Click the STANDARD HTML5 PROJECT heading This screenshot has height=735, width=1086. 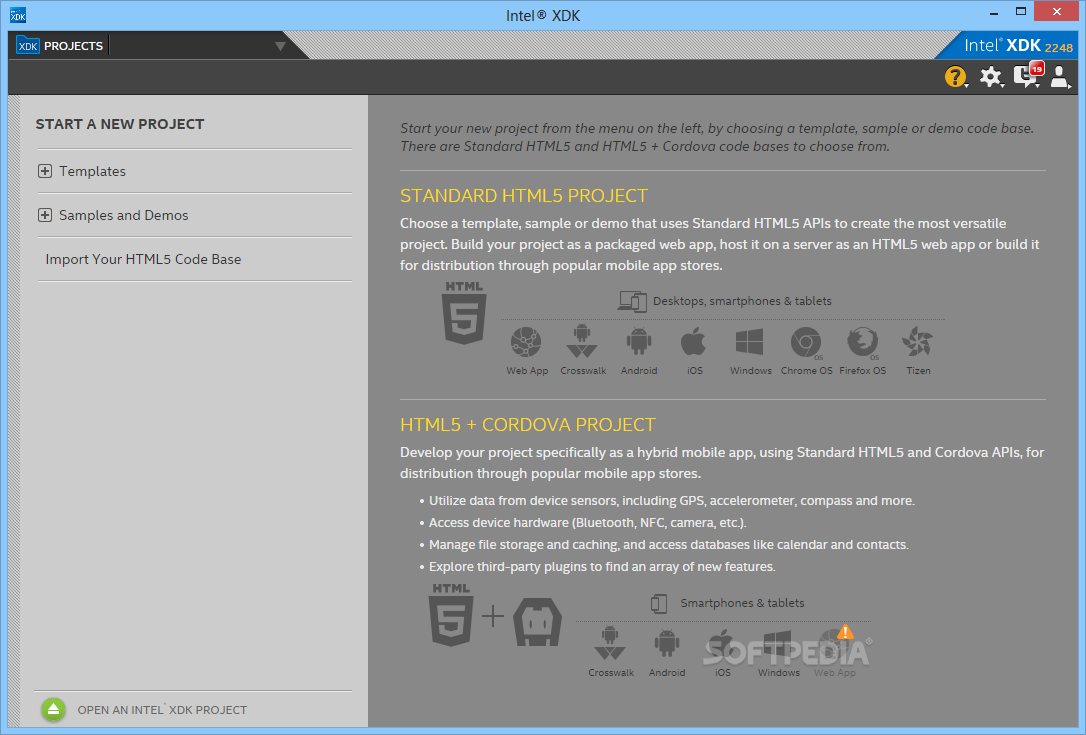click(524, 196)
